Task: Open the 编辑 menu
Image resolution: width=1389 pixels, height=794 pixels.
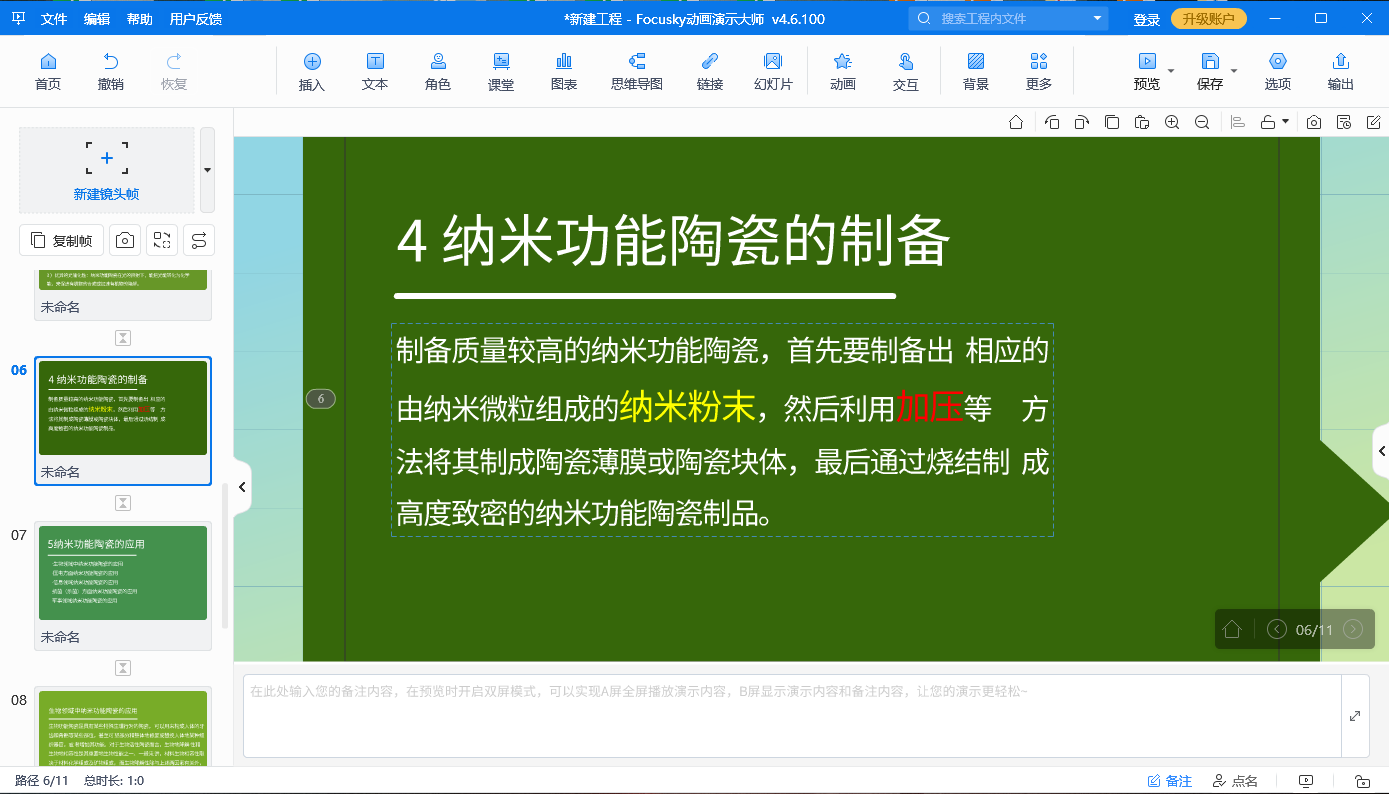Action: pyautogui.click(x=97, y=19)
